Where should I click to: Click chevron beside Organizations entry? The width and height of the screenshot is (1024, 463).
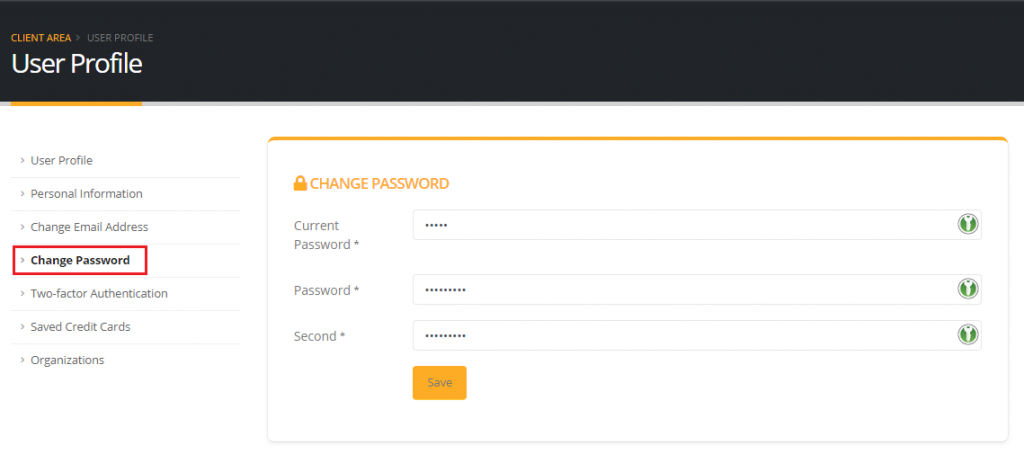[x=22, y=359]
